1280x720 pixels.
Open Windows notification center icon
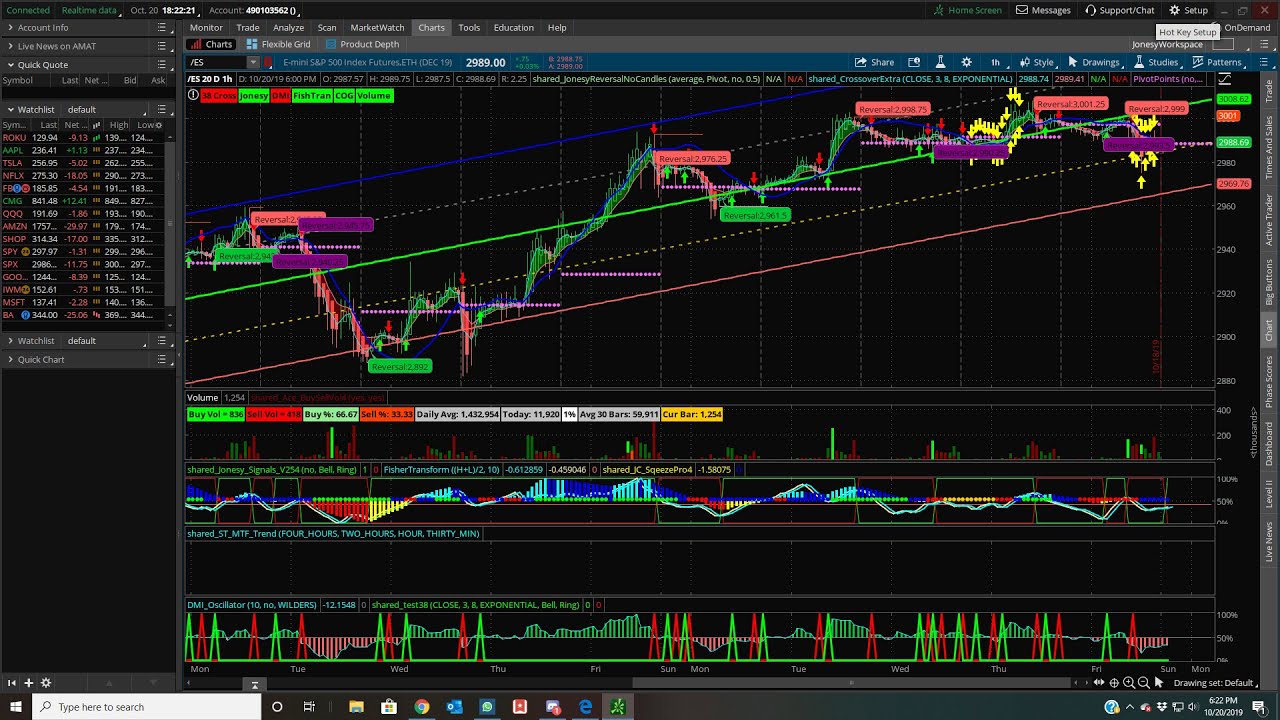1259,707
